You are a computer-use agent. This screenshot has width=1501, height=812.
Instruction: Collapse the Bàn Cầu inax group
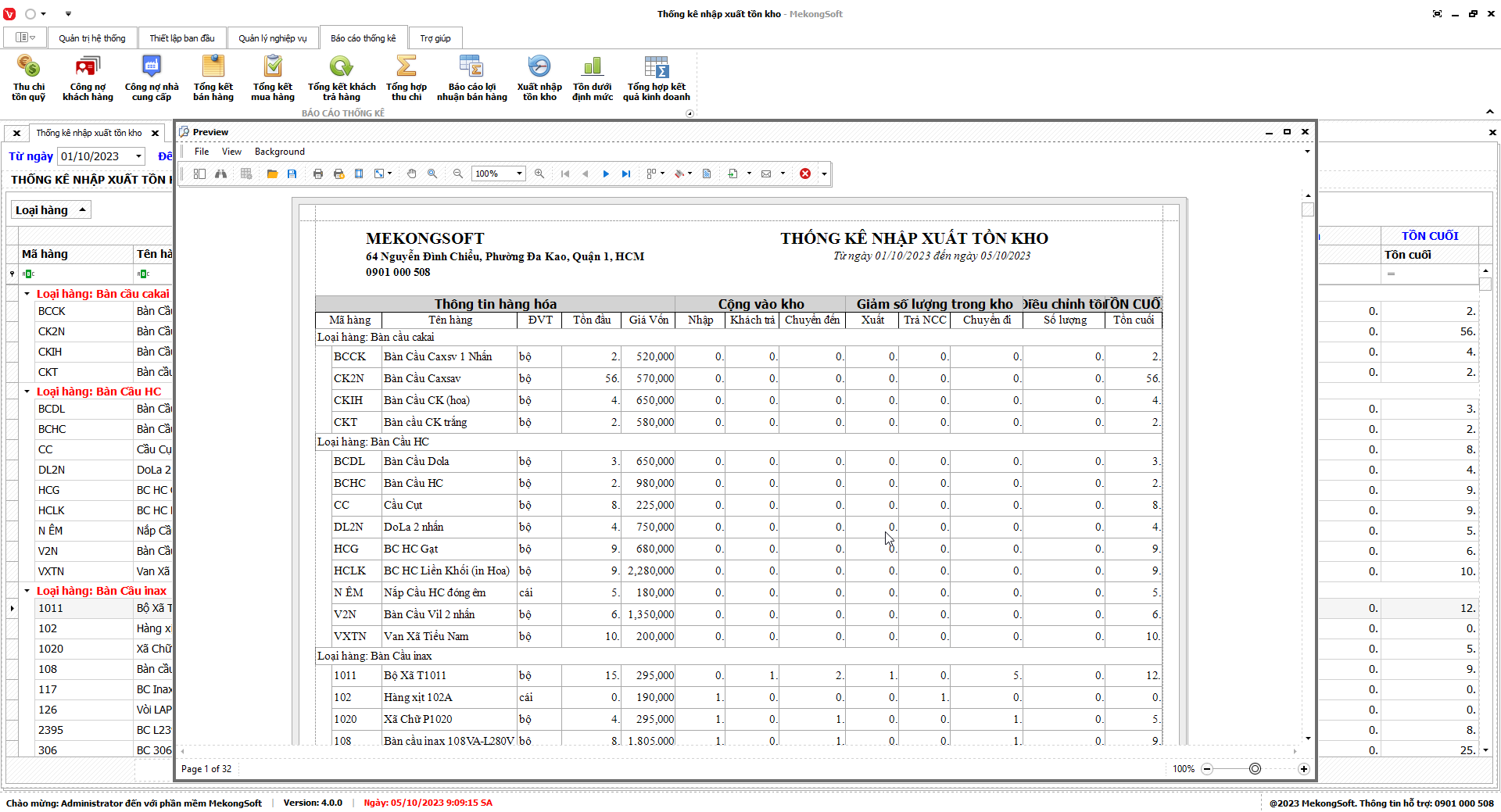(x=27, y=591)
